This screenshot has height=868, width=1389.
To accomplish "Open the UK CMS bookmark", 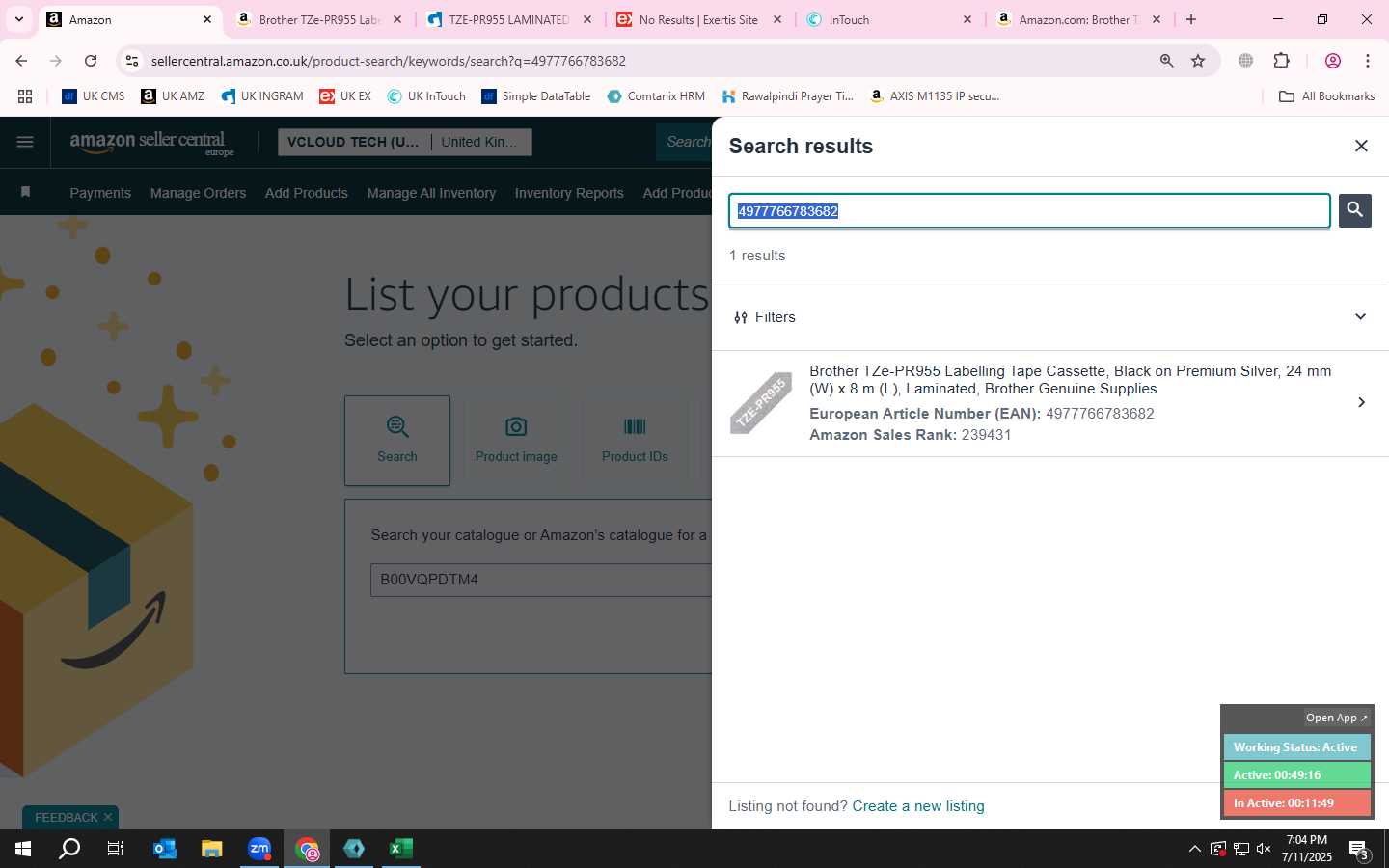I will click(94, 96).
